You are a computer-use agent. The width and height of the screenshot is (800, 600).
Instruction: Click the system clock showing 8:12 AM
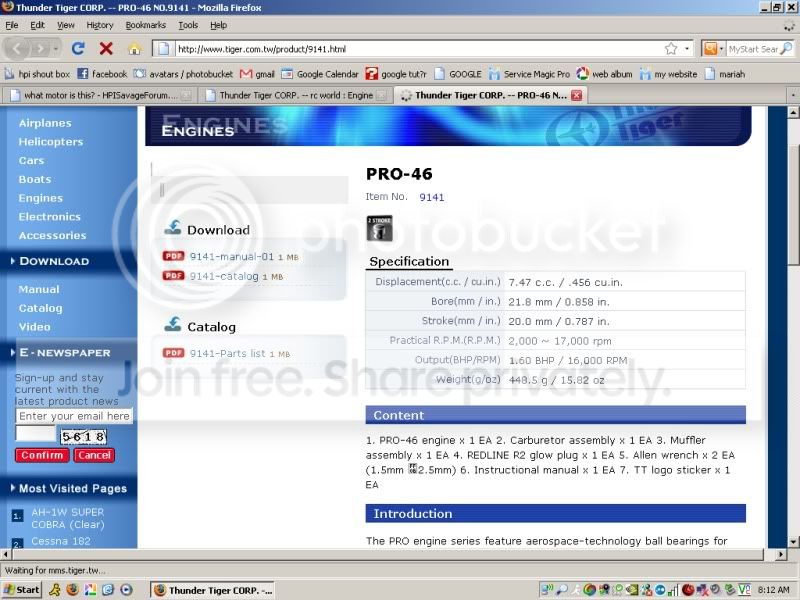tap(773, 590)
